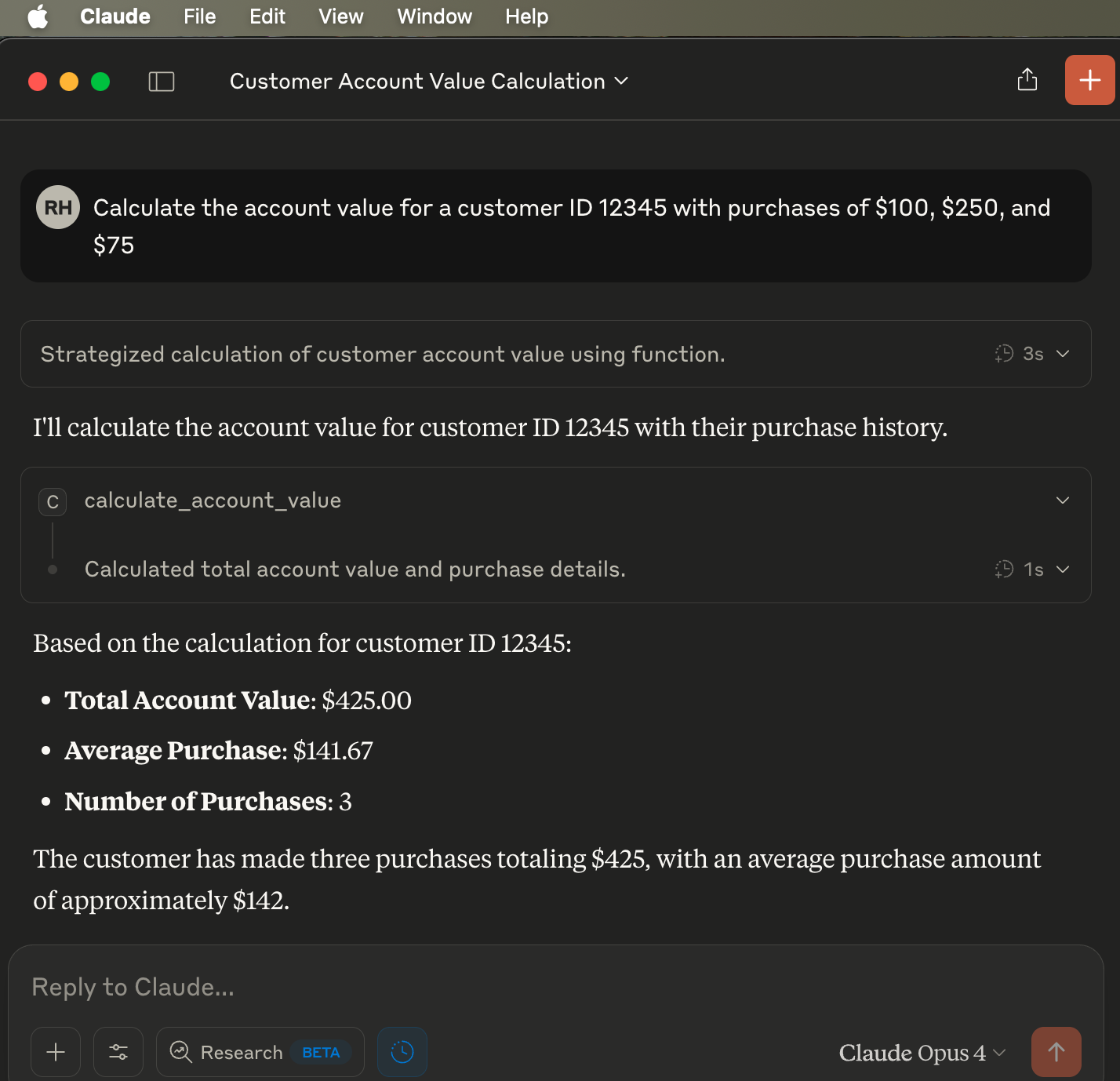Open the Edit menu
The height and width of the screenshot is (1081, 1120).
(267, 16)
